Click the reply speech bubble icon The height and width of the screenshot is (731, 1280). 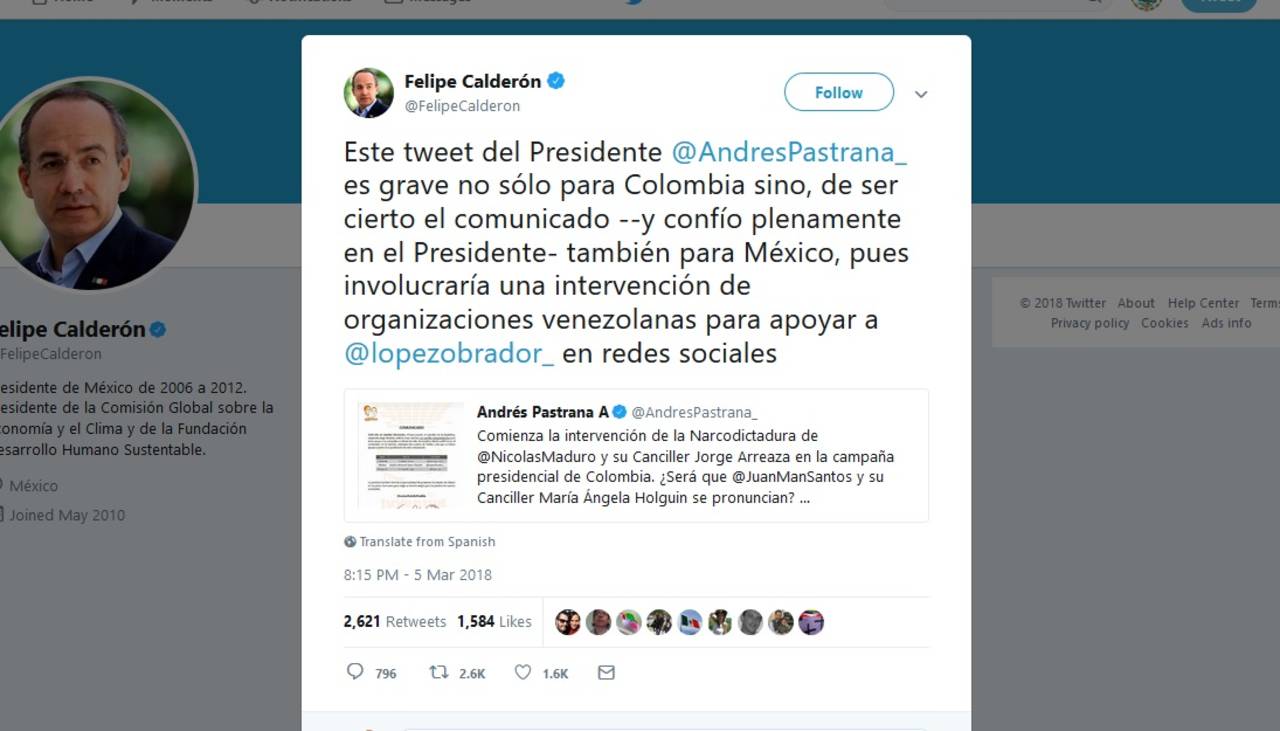pos(354,672)
